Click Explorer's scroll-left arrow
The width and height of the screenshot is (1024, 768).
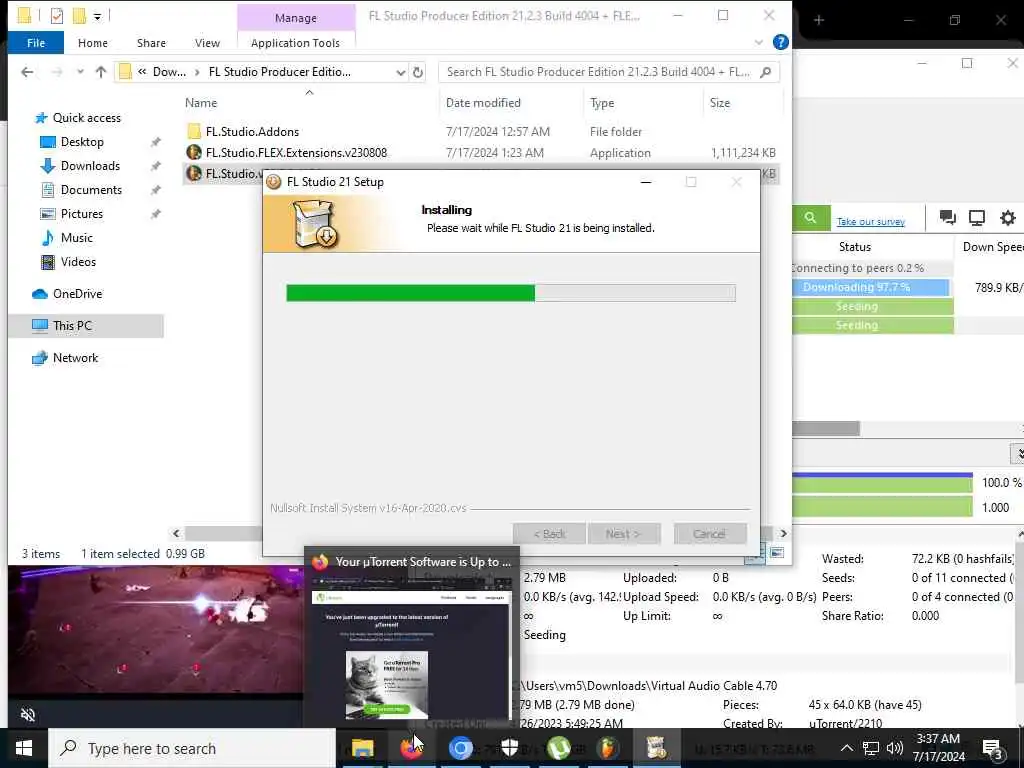(176, 534)
